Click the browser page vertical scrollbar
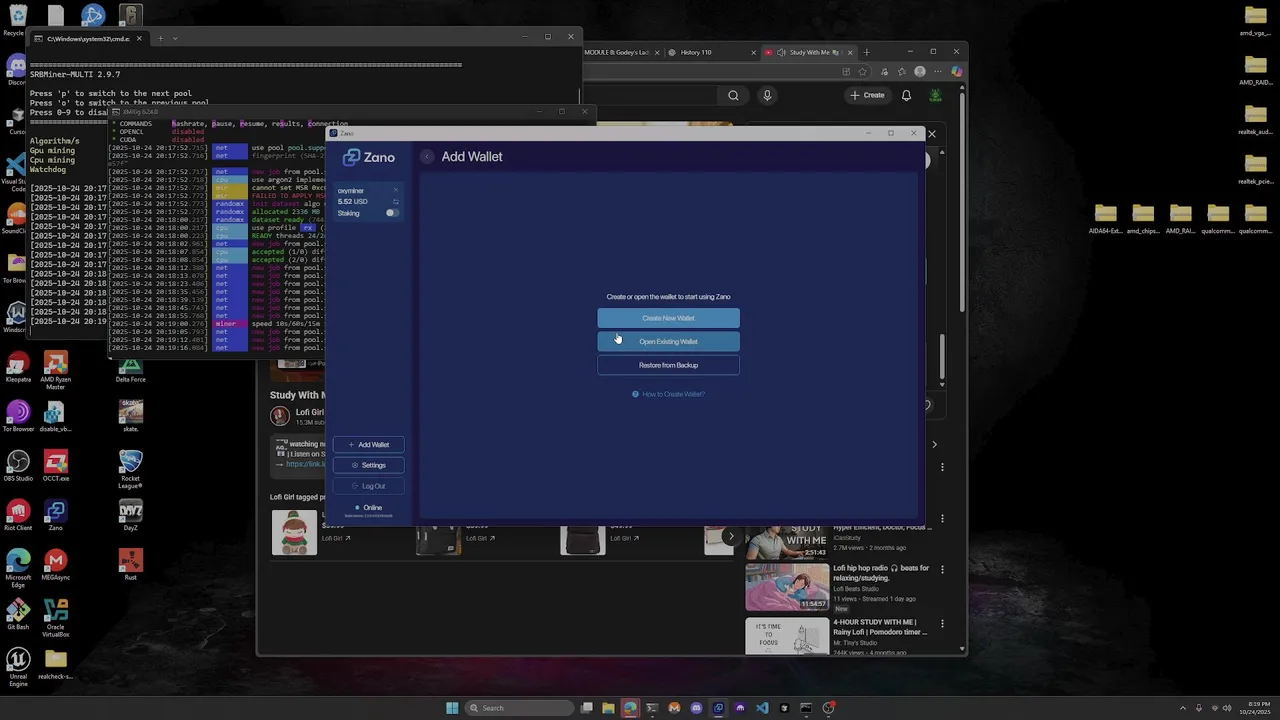The width and height of the screenshot is (1280, 720). (x=962, y=200)
